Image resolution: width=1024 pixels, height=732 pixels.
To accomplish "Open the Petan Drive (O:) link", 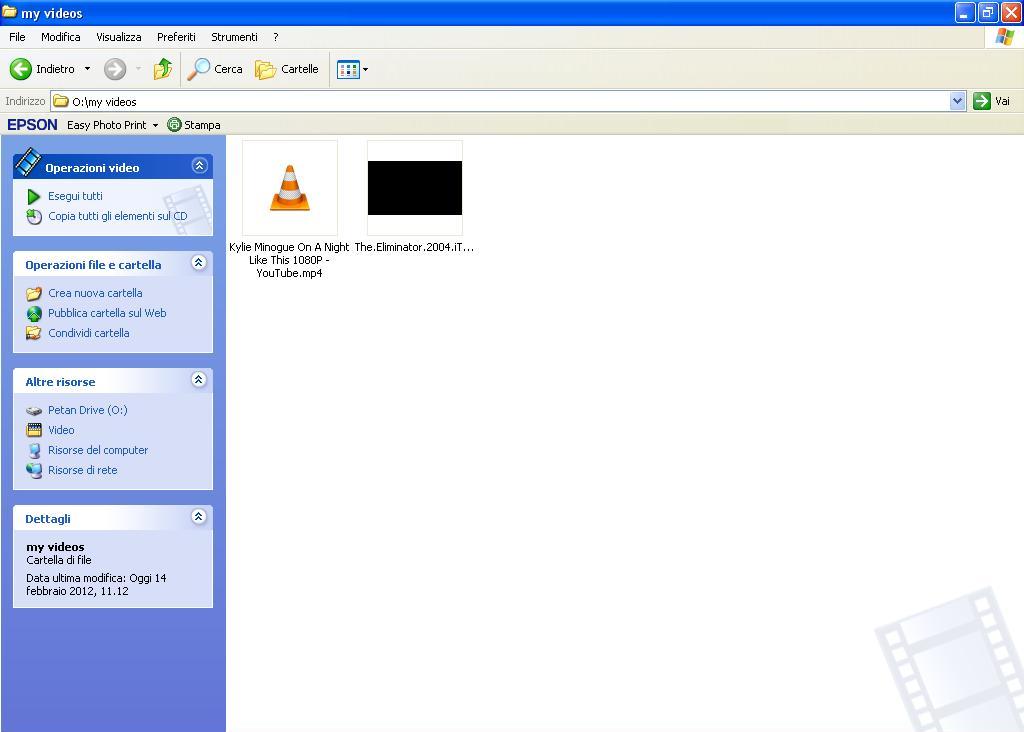I will pyautogui.click(x=88, y=410).
